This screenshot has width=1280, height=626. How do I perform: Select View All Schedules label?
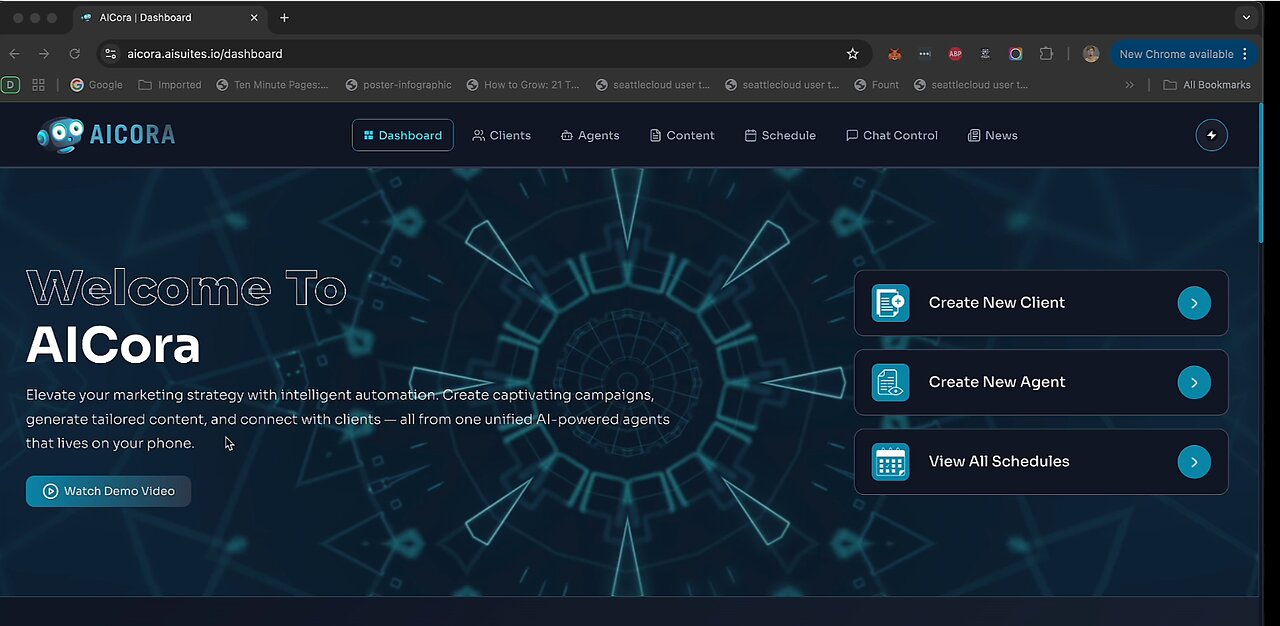pyautogui.click(x=999, y=461)
